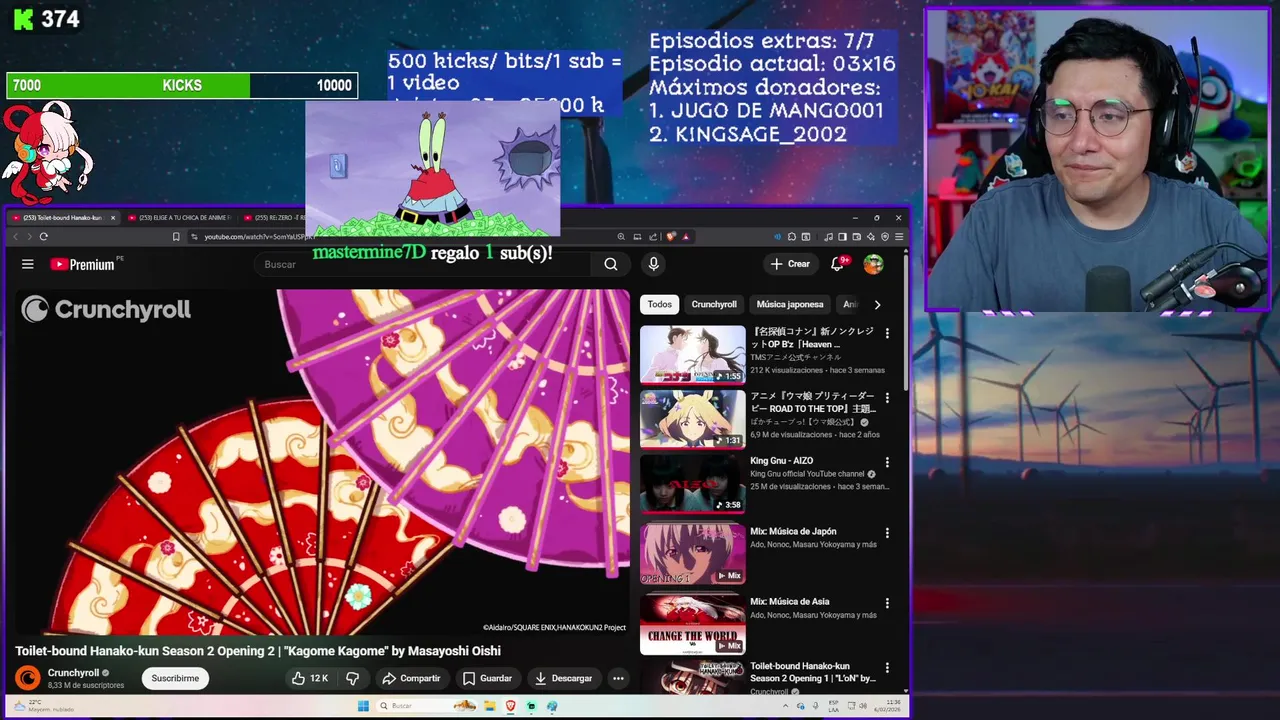
Task: Click Descargar to download the video
Action: tap(563, 678)
